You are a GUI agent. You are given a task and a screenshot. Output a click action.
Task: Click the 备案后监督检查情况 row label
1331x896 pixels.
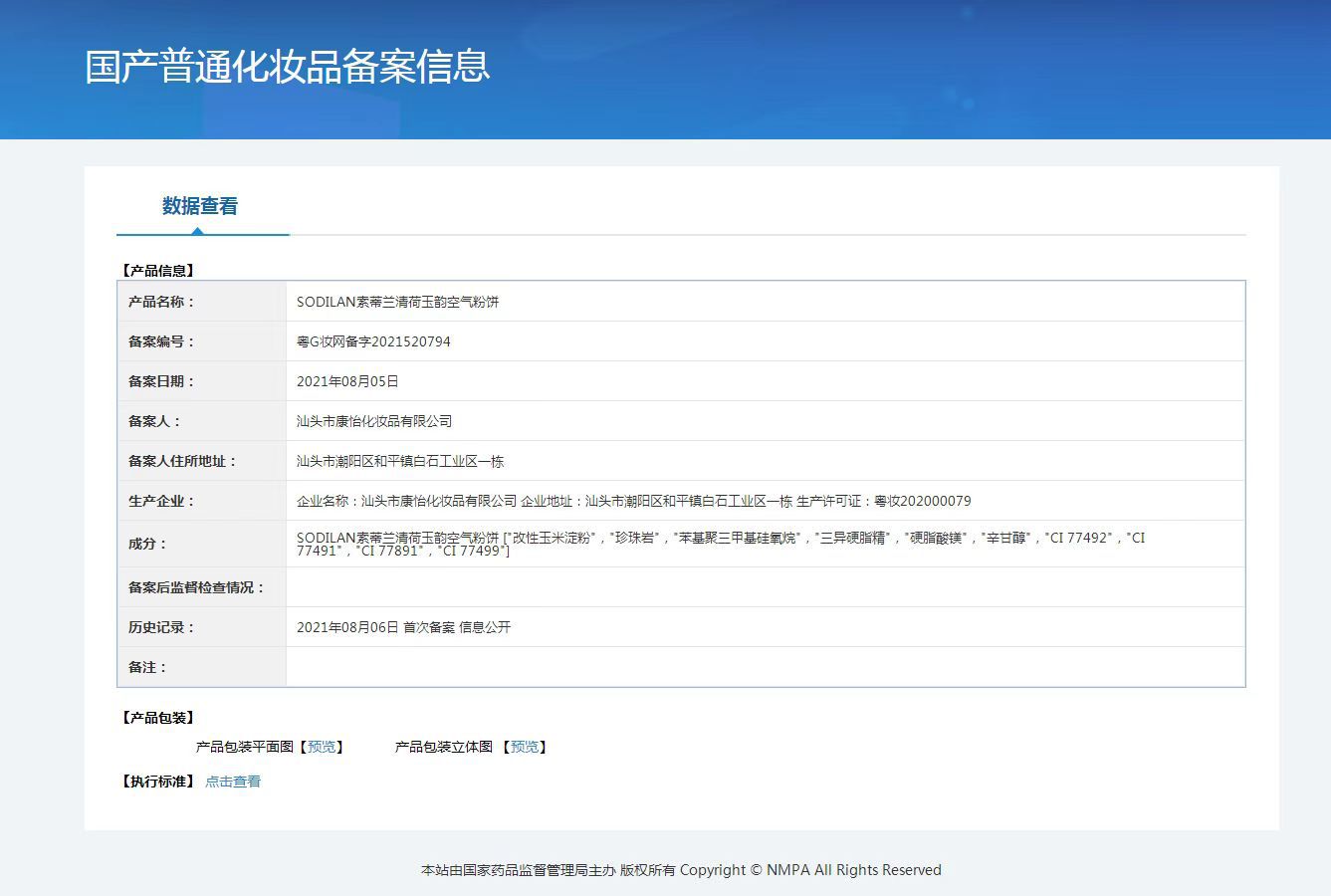click(196, 587)
